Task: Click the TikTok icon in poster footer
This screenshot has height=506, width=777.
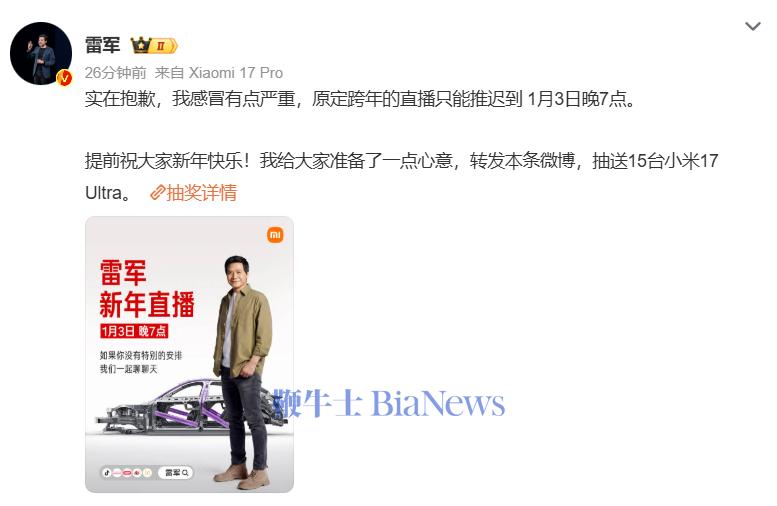Action: pyautogui.click(x=107, y=473)
